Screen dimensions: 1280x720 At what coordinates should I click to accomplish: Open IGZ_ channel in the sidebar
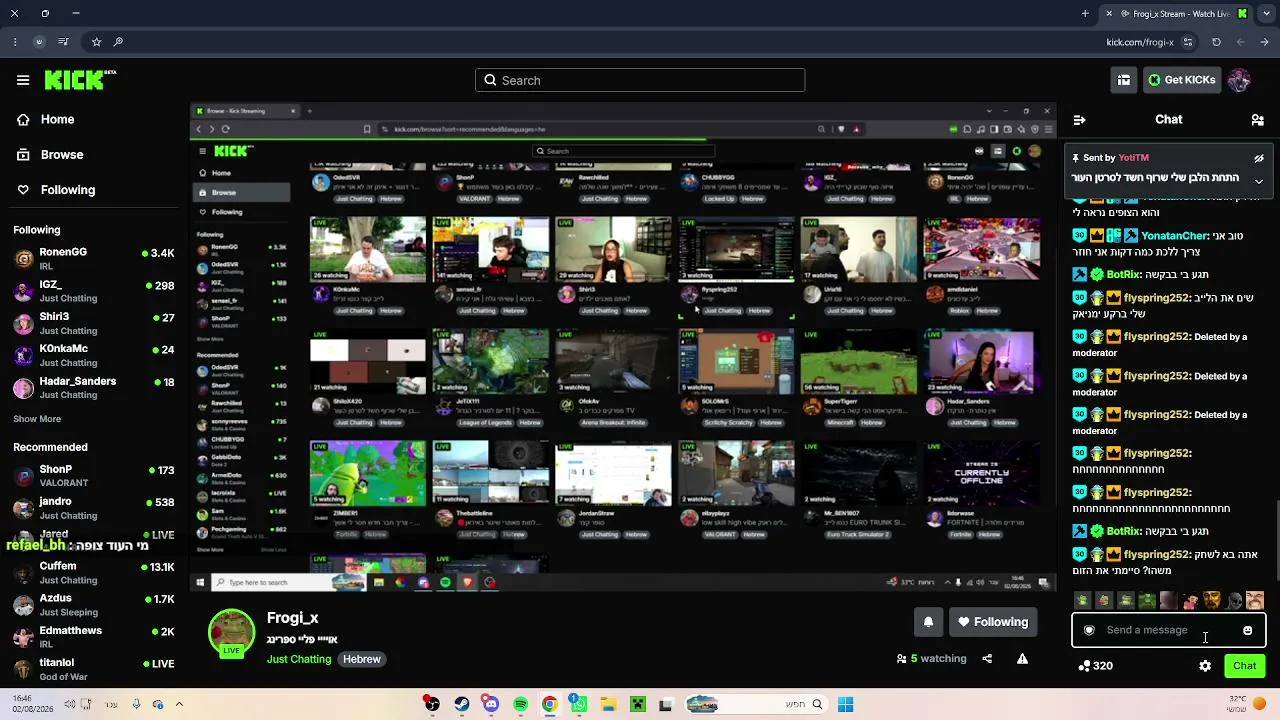(95, 290)
